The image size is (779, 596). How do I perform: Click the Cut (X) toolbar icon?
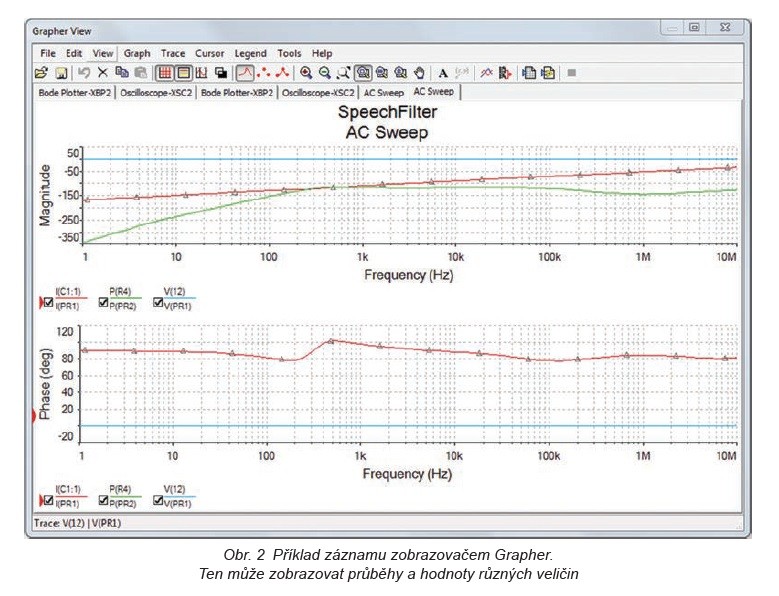102,73
